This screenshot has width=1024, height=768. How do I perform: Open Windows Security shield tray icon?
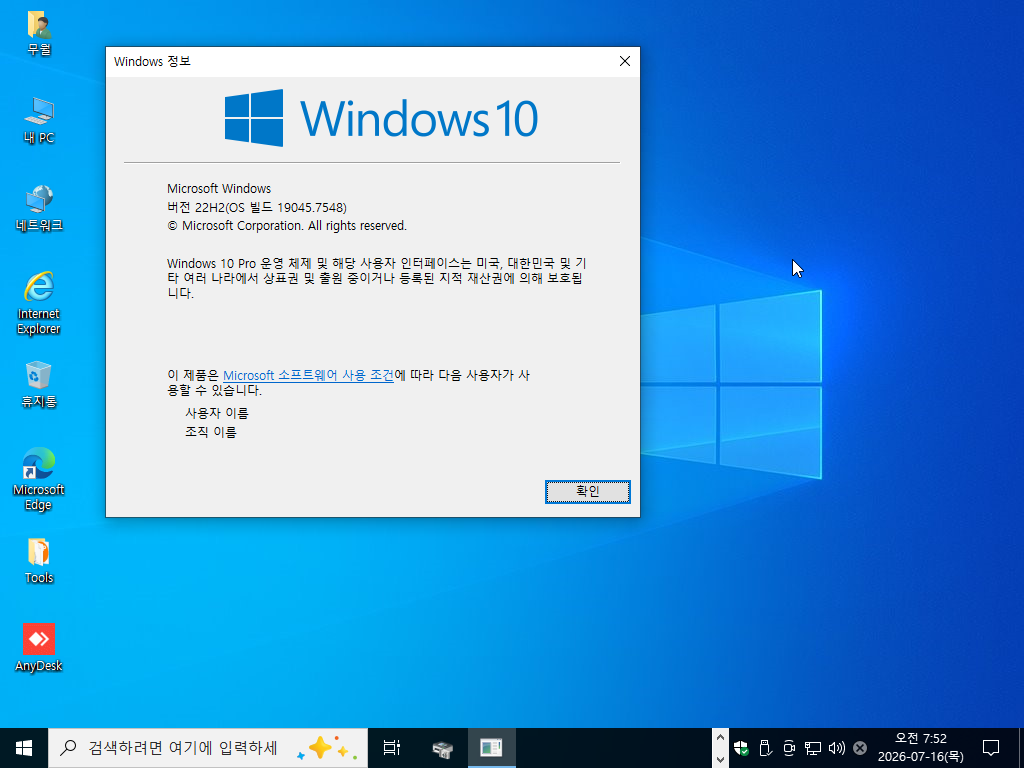click(741, 748)
